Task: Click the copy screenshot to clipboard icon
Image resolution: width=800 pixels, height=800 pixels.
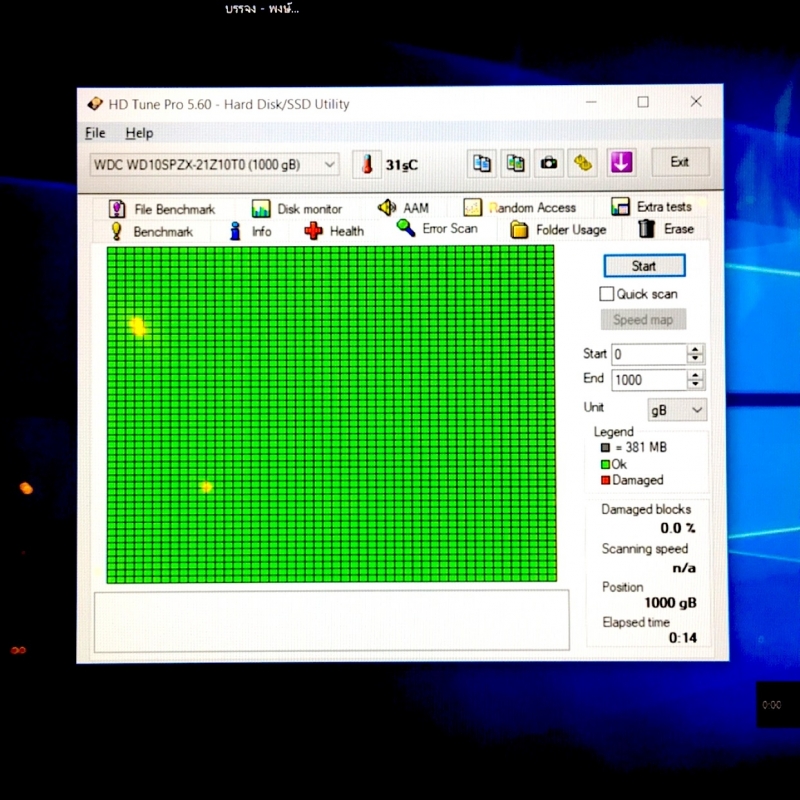Action: coord(515,164)
